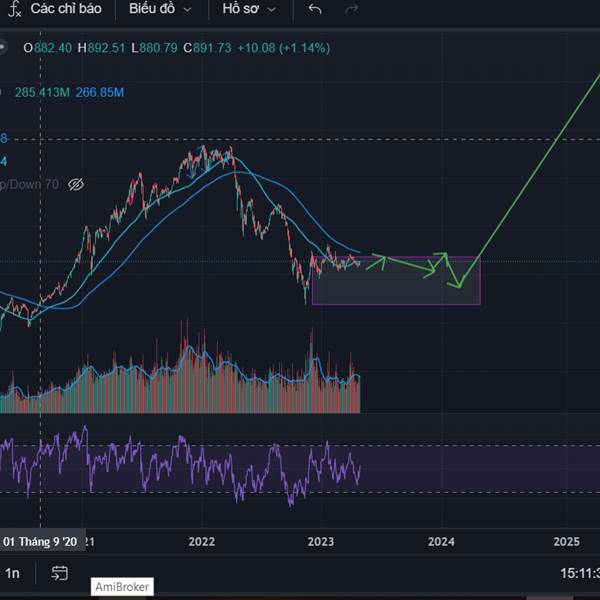Click the 2025 label on the time axis
600x600 pixels.
click(x=567, y=542)
